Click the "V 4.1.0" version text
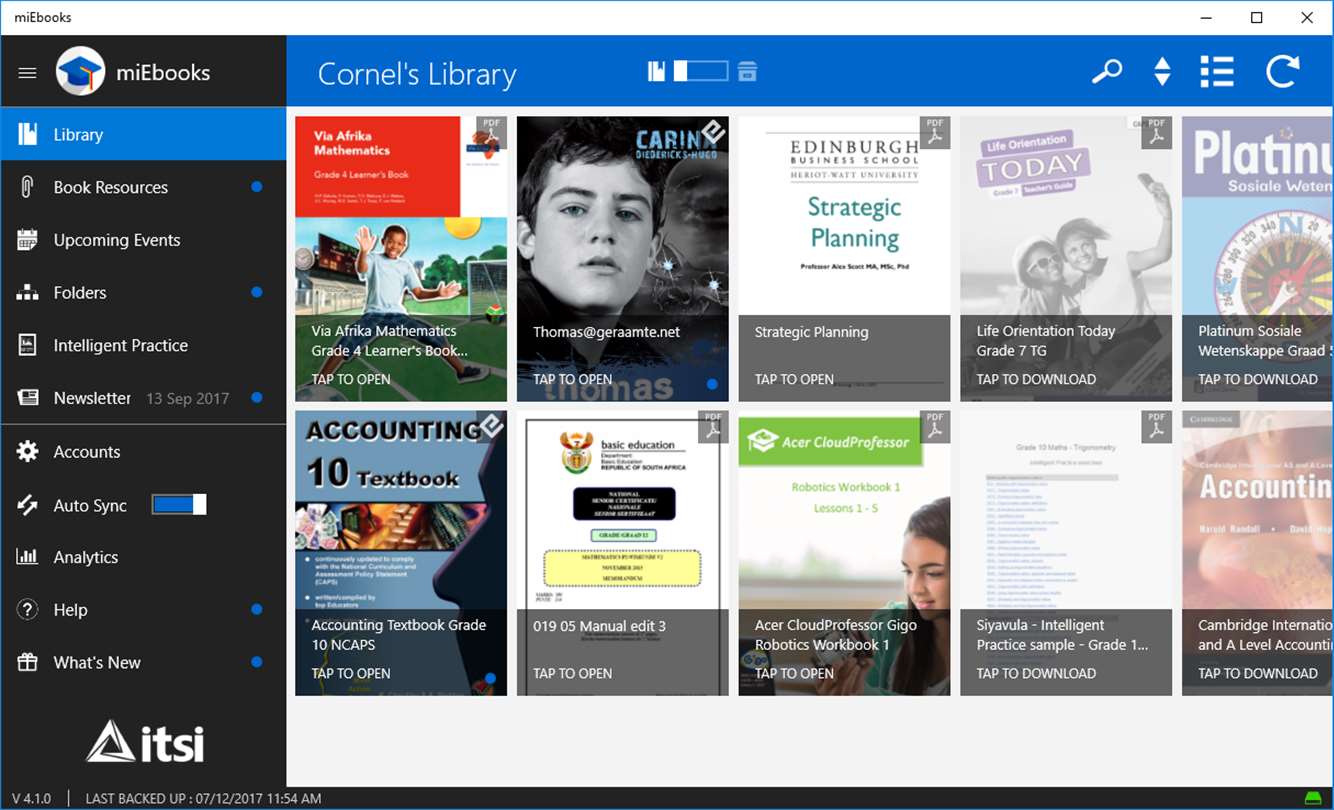 click(31, 799)
